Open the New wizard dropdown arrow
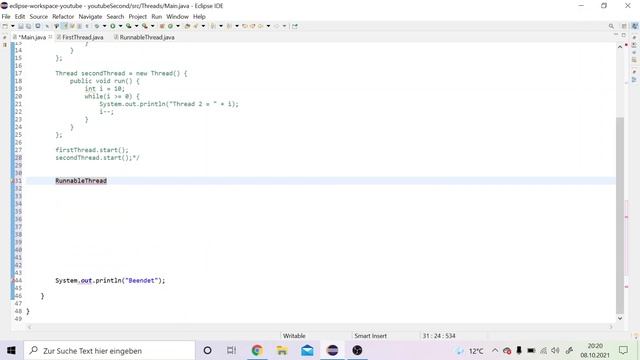 tap(13, 26)
